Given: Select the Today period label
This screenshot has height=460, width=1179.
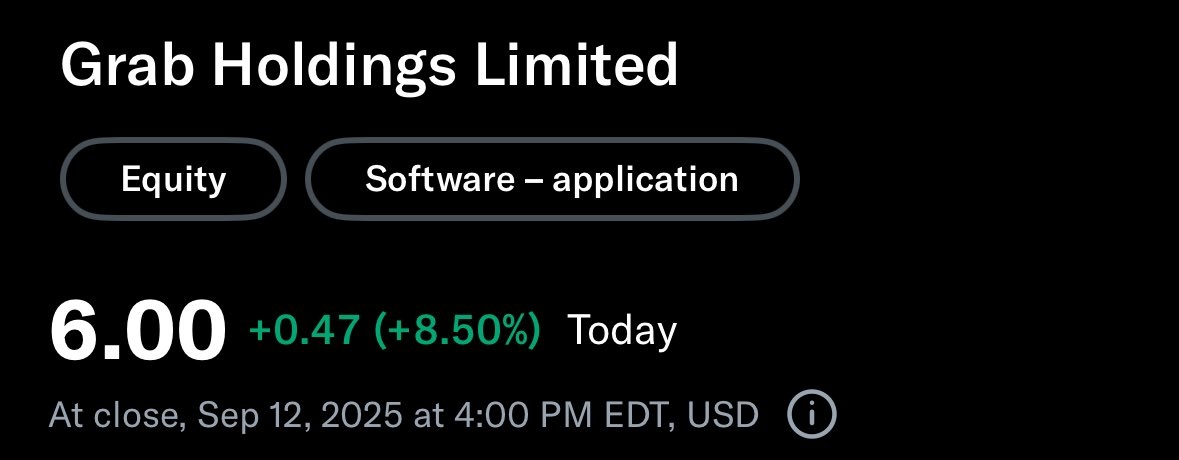Looking at the screenshot, I should click(x=622, y=331).
